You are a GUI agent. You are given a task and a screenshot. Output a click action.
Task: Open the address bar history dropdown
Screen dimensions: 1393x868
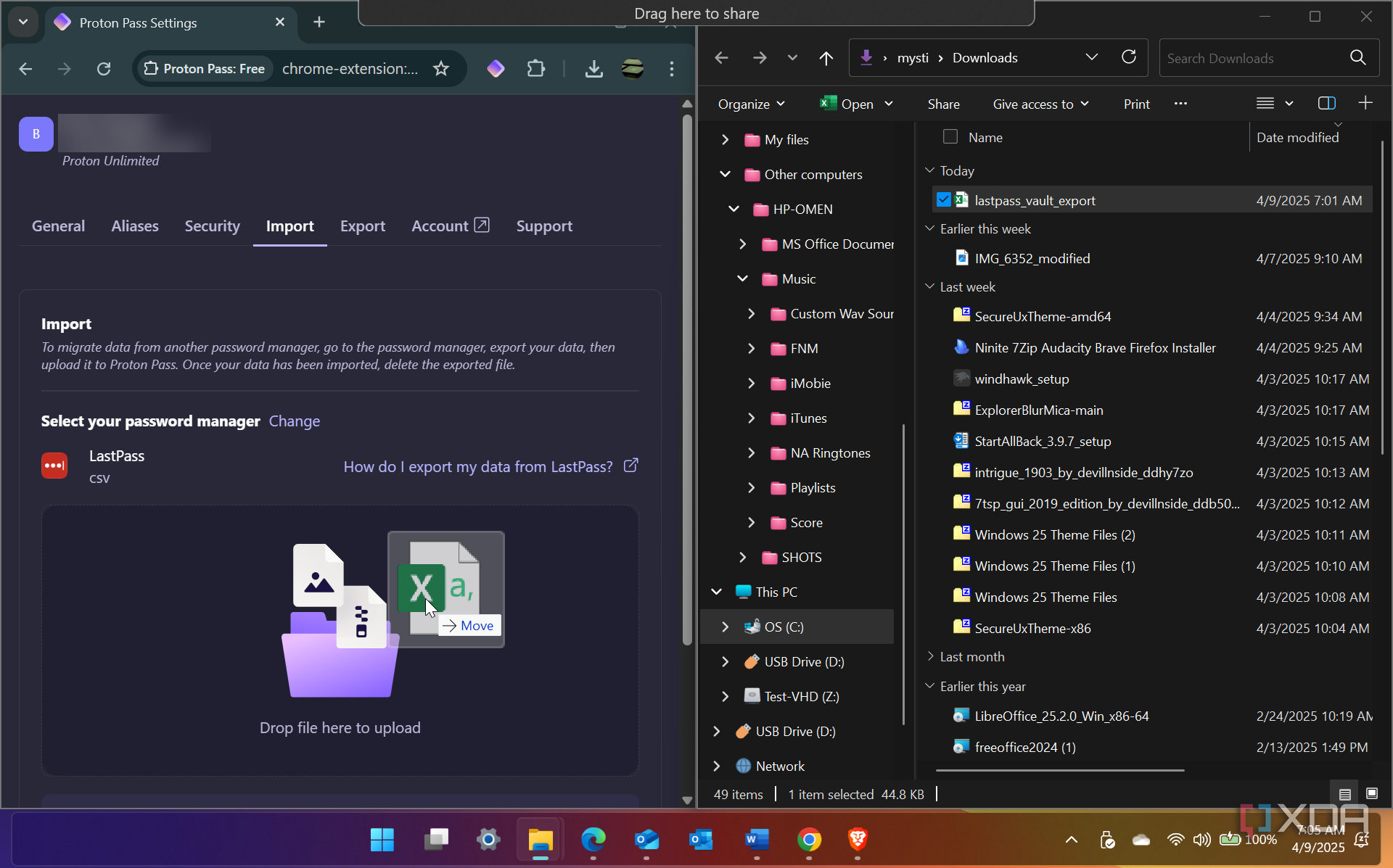(1091, 57)
